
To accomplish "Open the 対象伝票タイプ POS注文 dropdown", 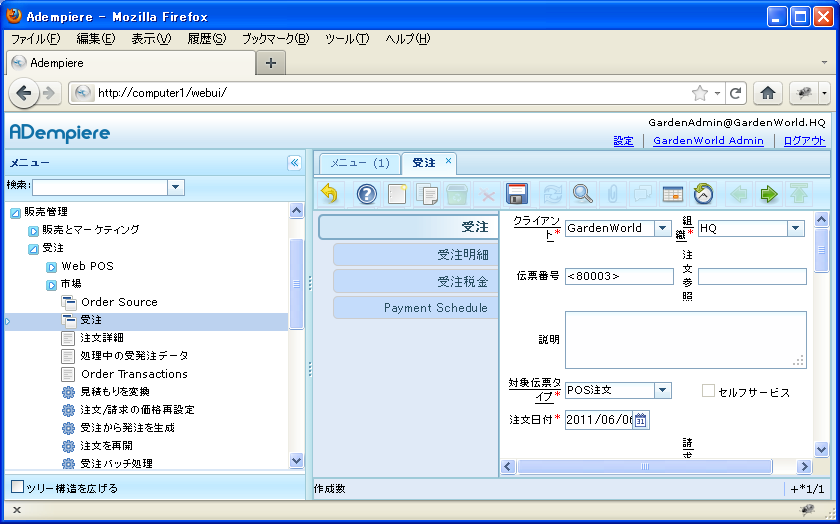I will coord(663,390).
